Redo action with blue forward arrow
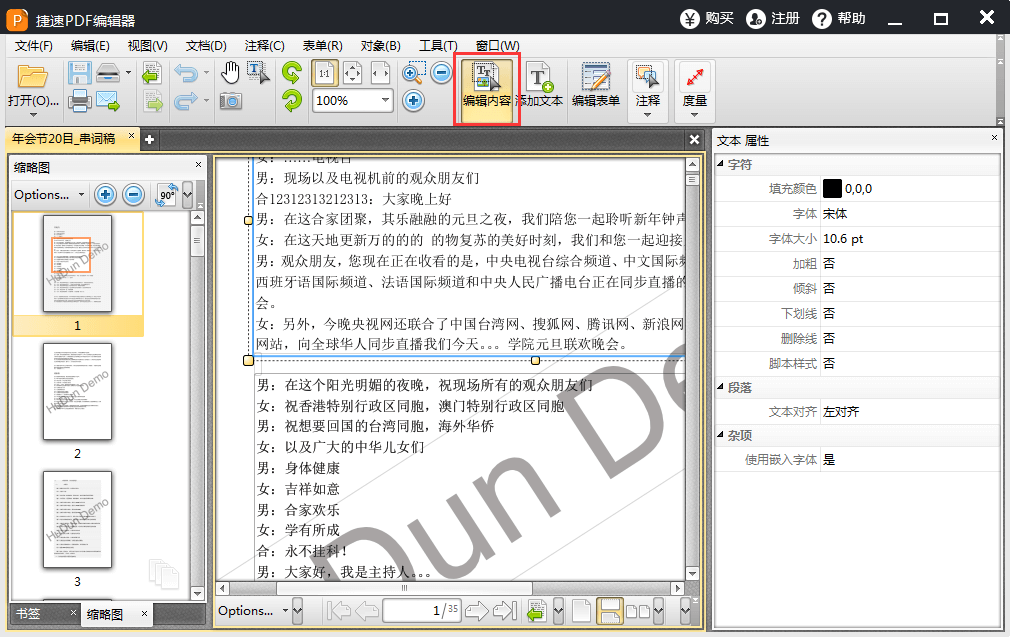The image size is (1010, 637). point(187,101)
